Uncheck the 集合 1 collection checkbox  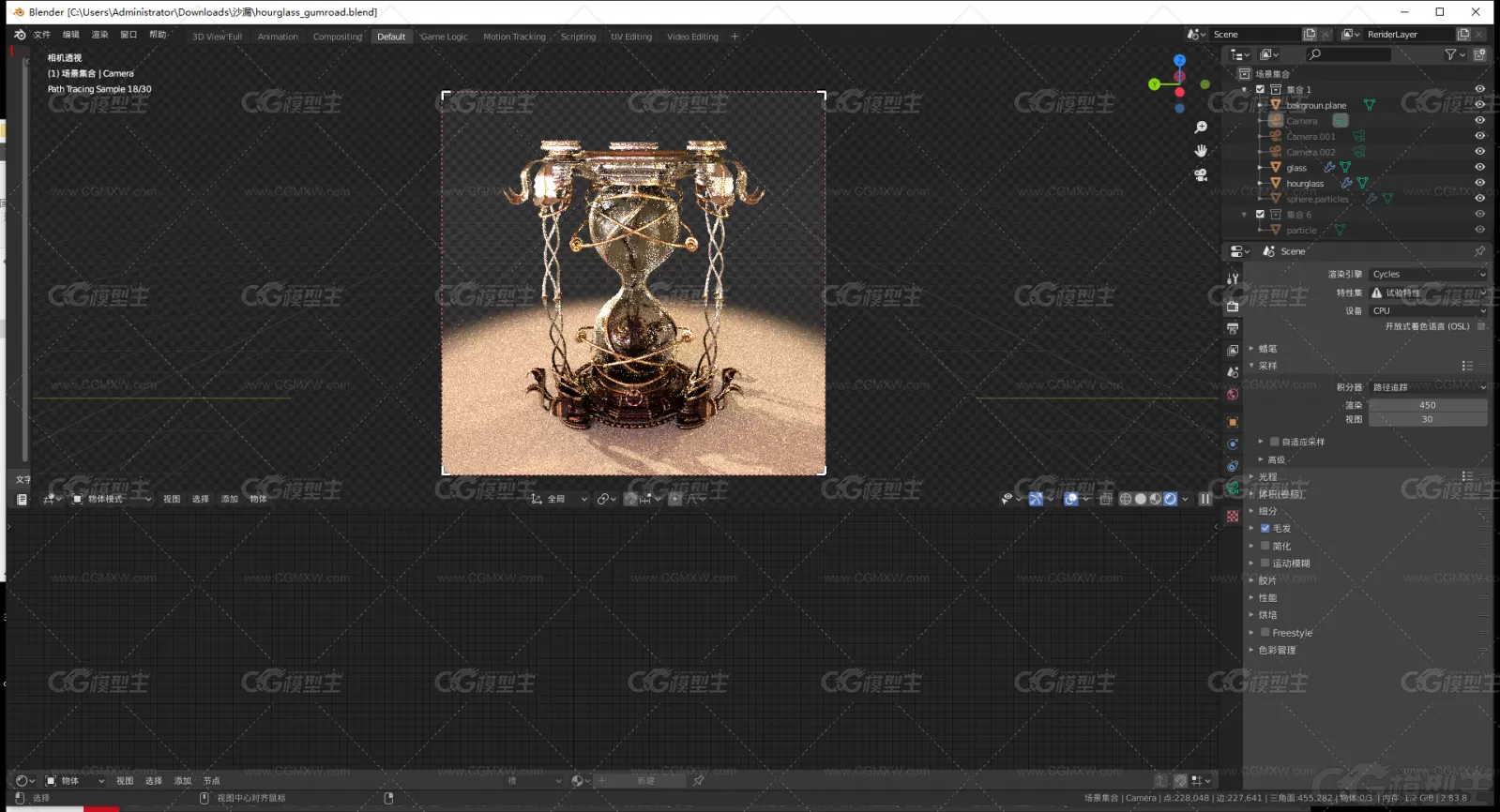[1260, 89]
